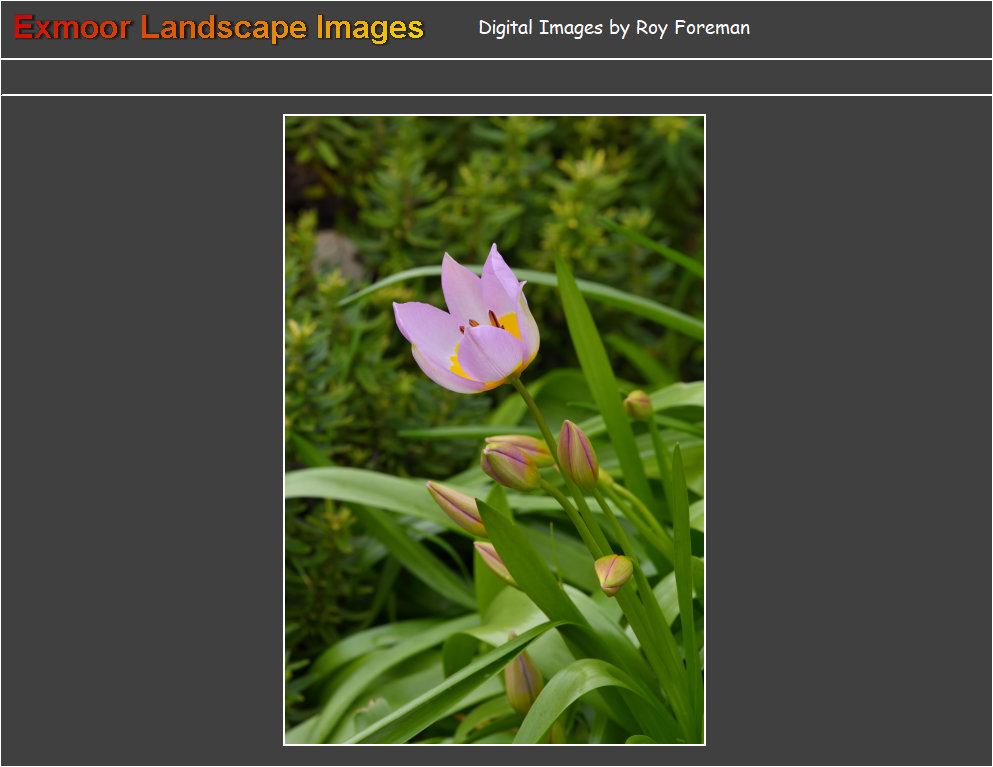Screen dimensions: 993x767
Task: Click the word 'Exmoor' in the title
Action: [72, 28]
